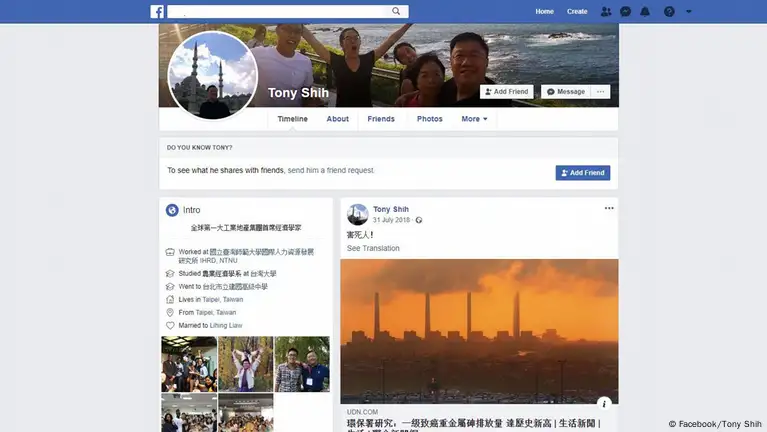The height and width of the screenshot is (432, 767).
Task: Open the Quick Help question icon
Action: click(x=669, y=12)
